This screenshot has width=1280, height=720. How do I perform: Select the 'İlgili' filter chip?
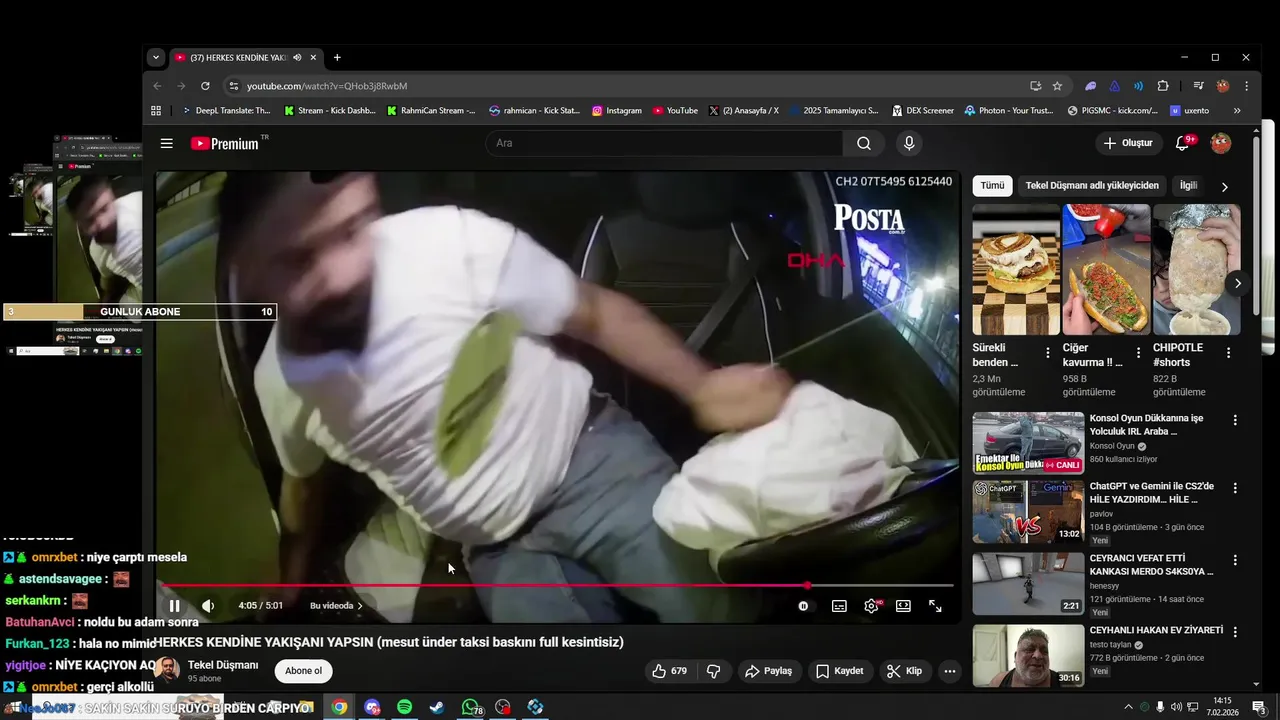pos(1189,186)
